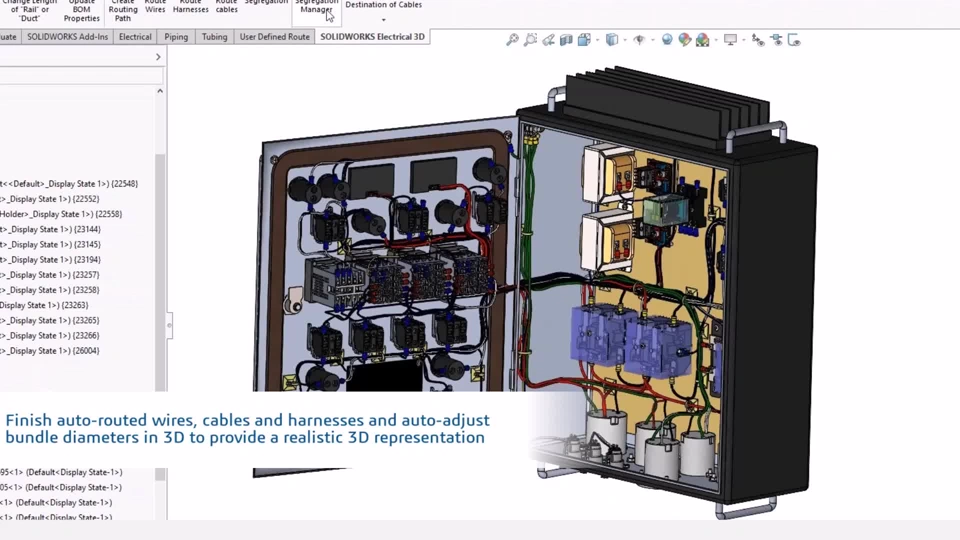The height and width of the screenshot is (540, 960).
Task: Open the Electrical tab
Action: coord(135,37)
